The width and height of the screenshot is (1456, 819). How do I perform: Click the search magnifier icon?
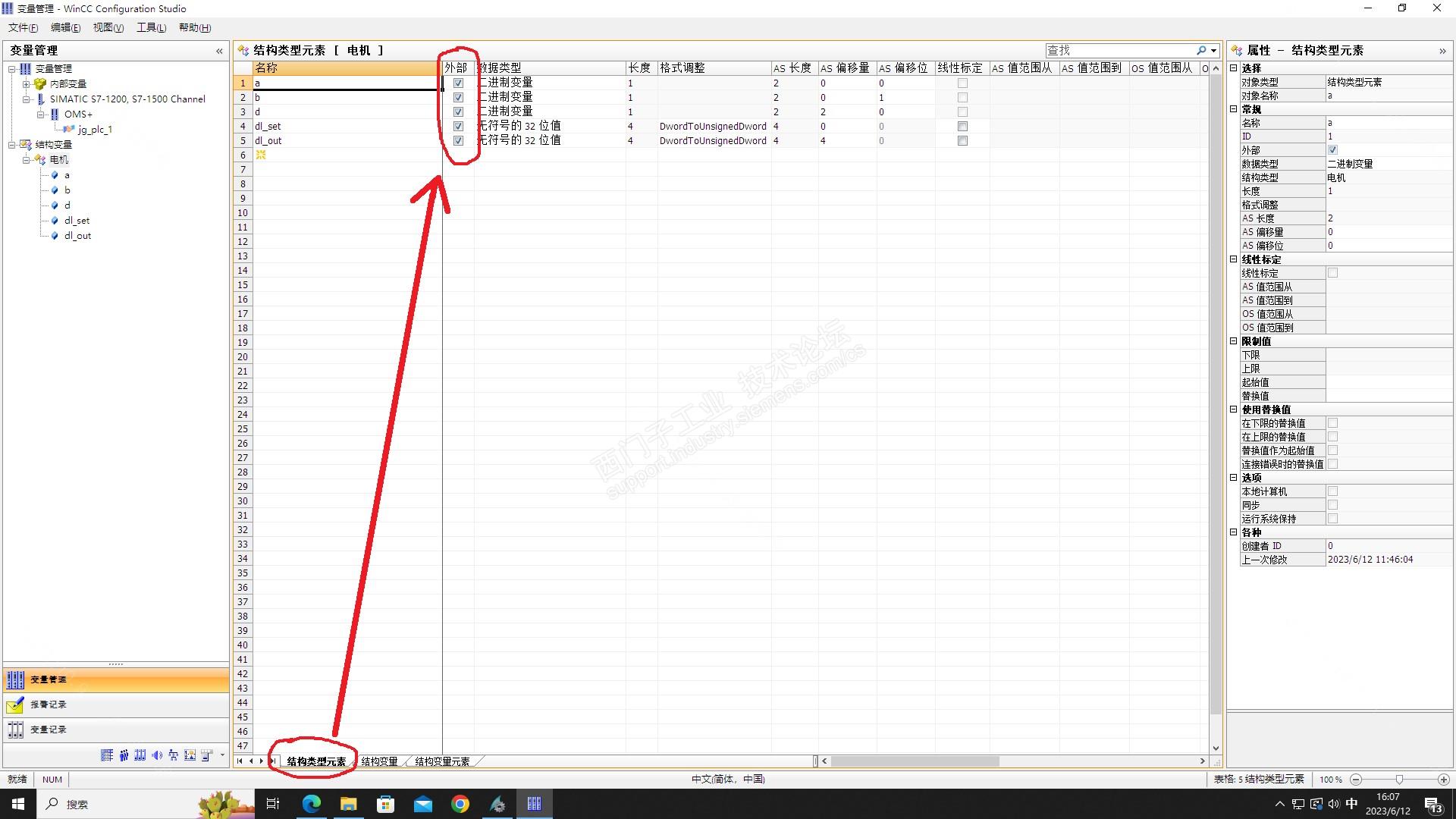[1200, 50]
